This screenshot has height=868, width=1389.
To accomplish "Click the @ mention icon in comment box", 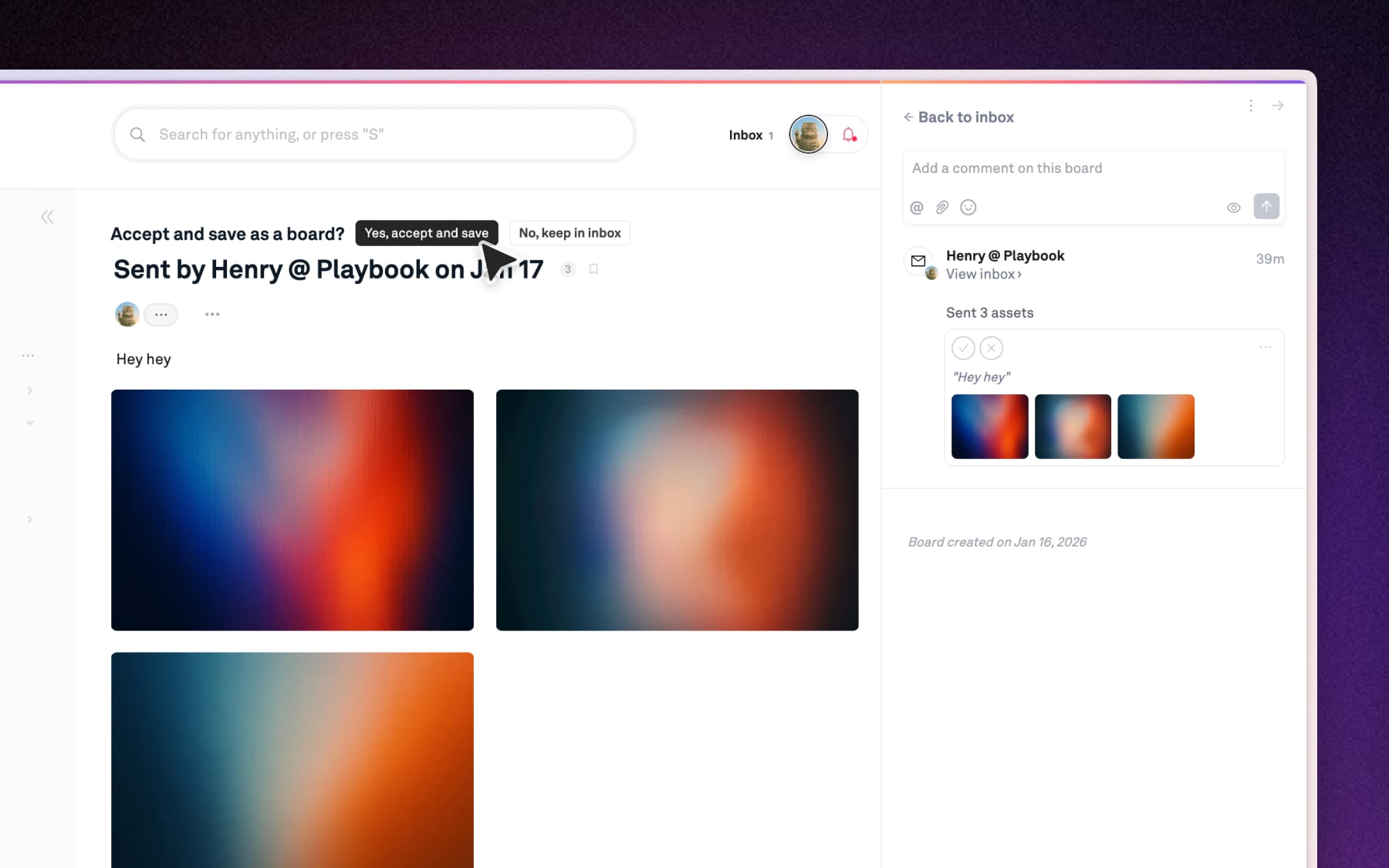I will 917,208.
